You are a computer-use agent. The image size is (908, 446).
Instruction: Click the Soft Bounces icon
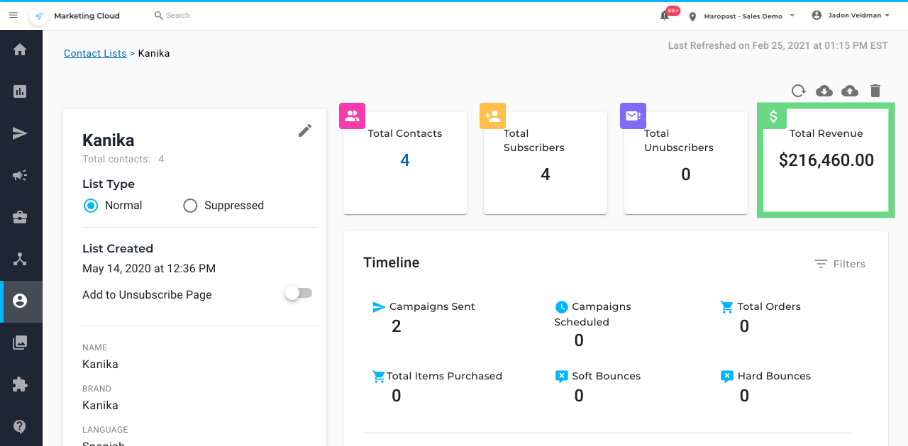(x=561, y=376)
